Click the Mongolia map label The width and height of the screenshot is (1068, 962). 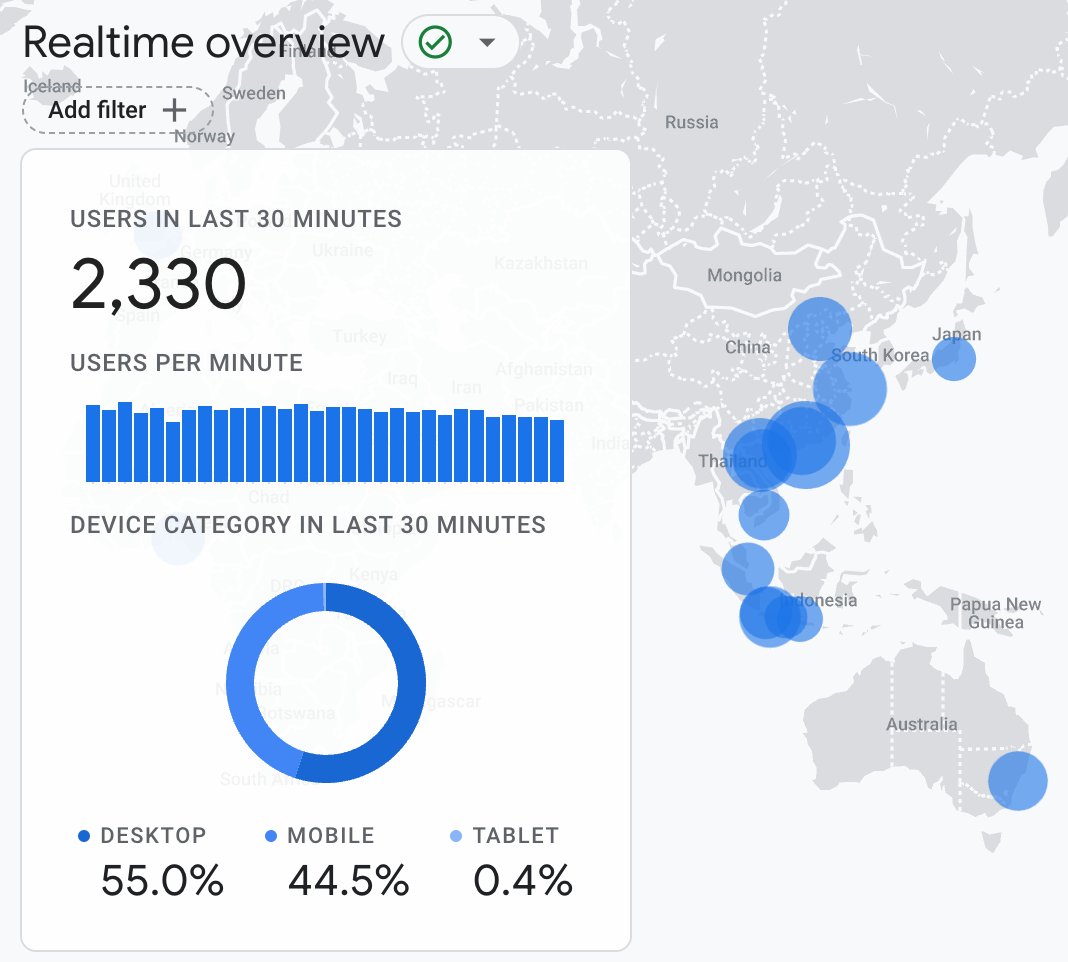(x=744, y=276)
